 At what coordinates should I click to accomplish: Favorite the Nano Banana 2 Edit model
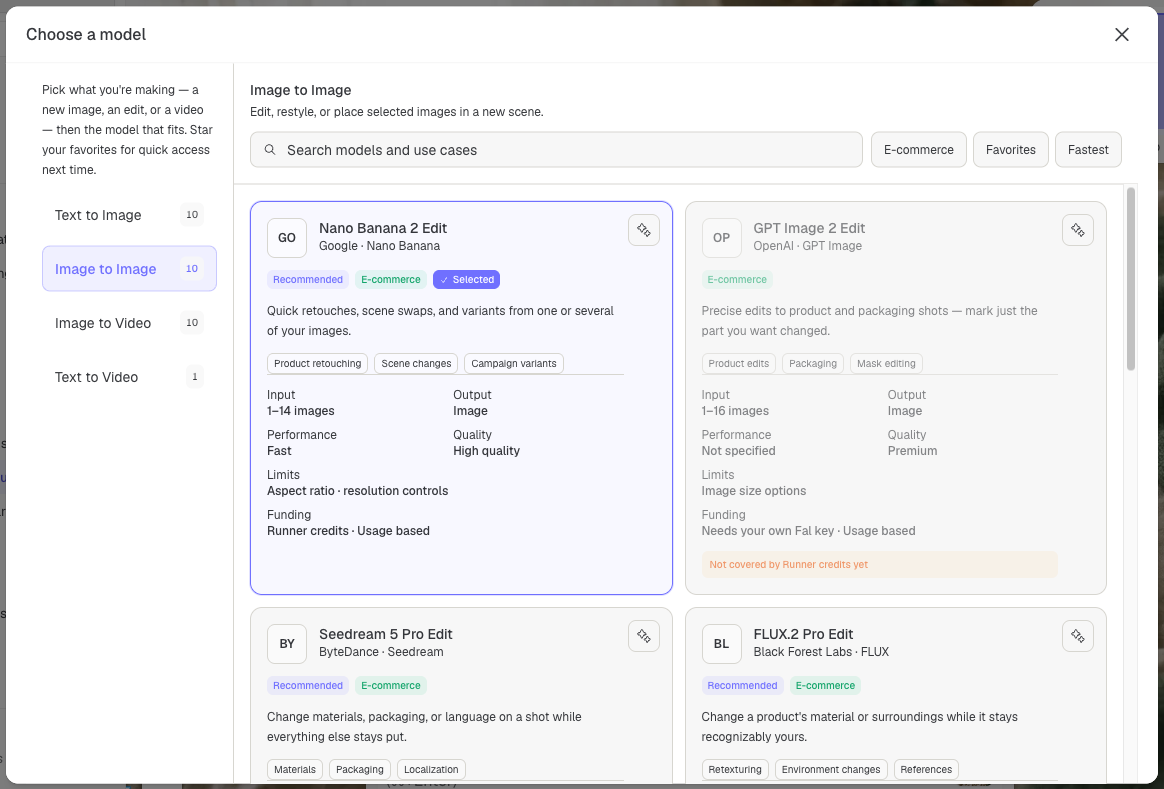[644, 230]
